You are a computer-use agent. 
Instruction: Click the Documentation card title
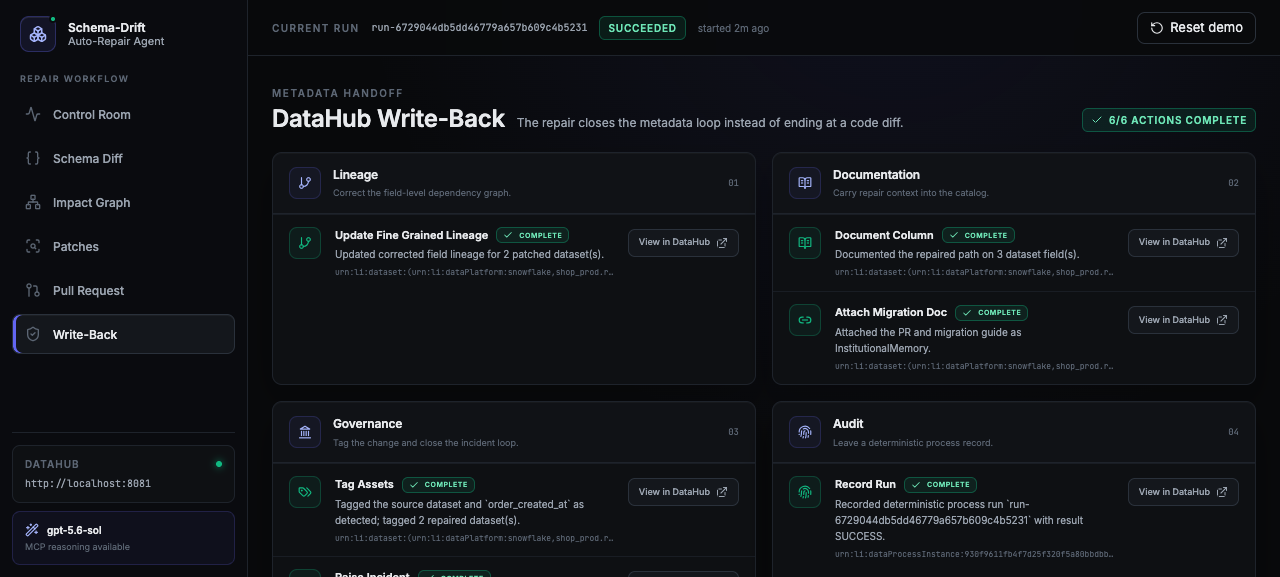pyautogui.click(x=876, y=175)
